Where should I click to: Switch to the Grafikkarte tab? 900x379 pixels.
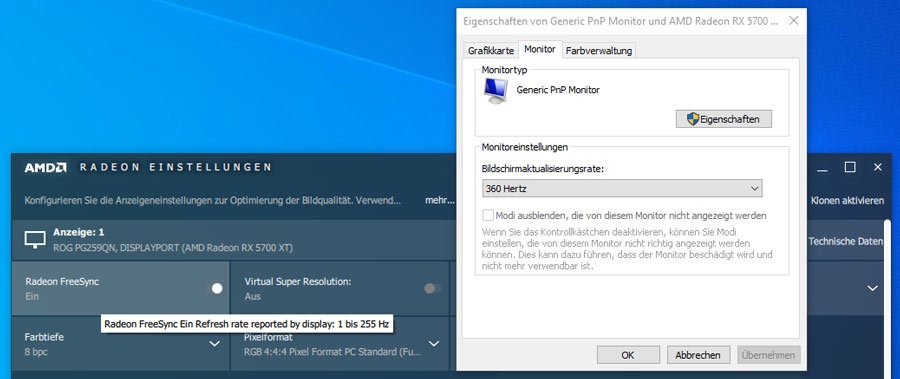tap(491, 51)
